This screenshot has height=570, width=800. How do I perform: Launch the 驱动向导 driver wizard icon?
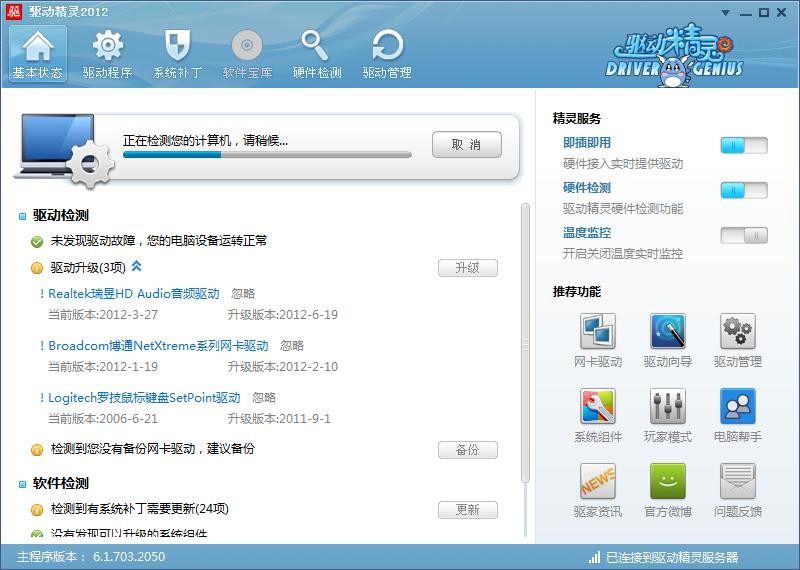[667, 332]
